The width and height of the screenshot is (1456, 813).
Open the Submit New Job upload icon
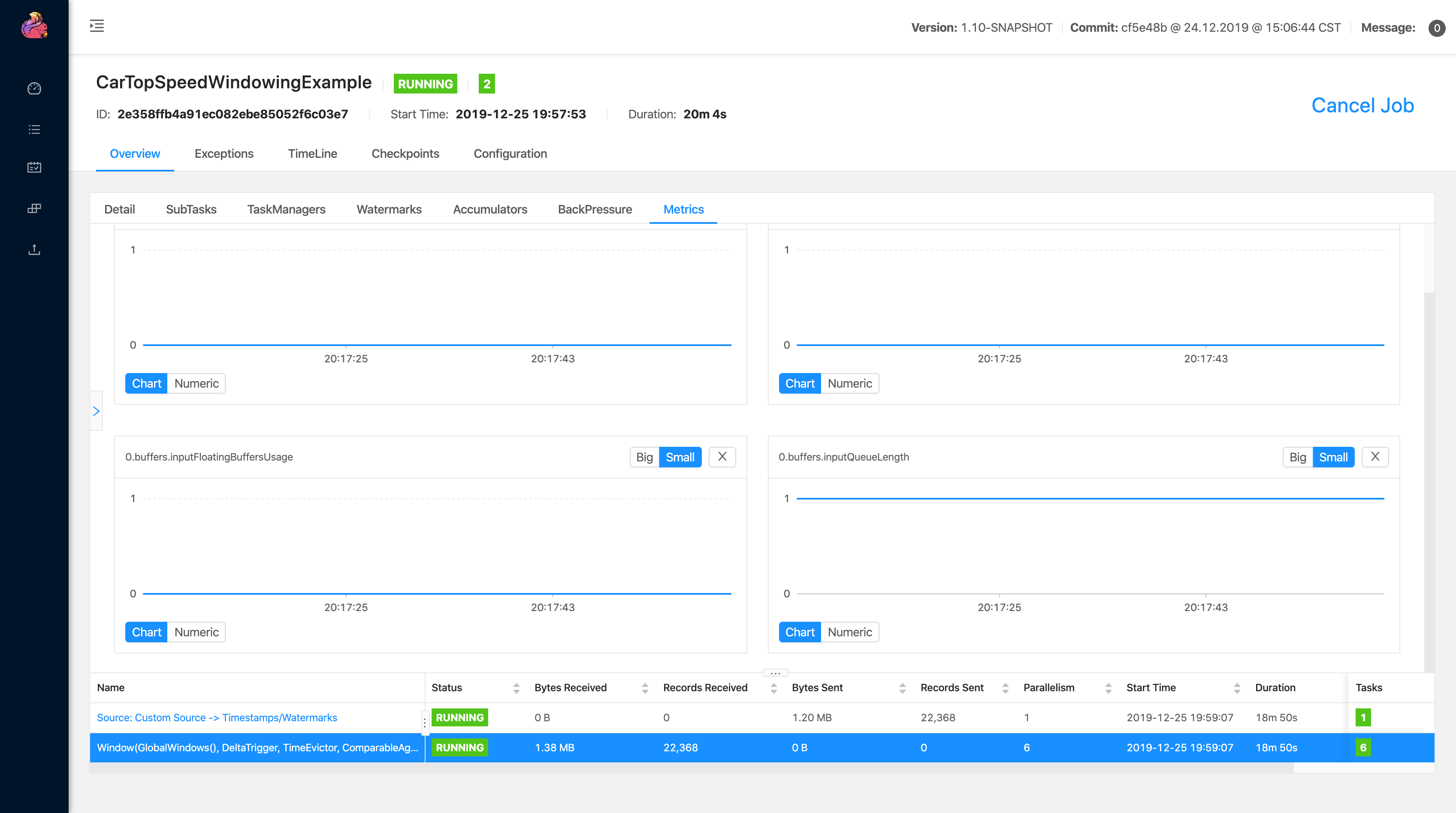pos(34,250)
